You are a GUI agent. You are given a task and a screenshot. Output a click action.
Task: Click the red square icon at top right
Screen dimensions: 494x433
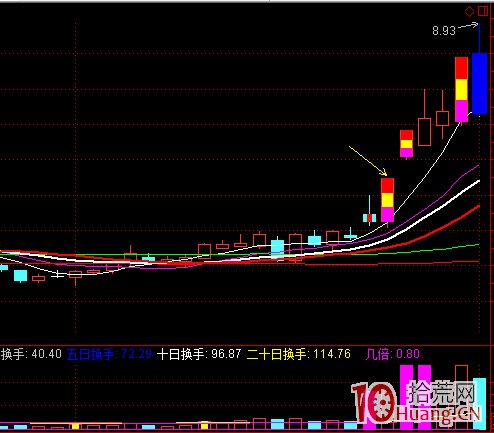[x=483, y=12]
